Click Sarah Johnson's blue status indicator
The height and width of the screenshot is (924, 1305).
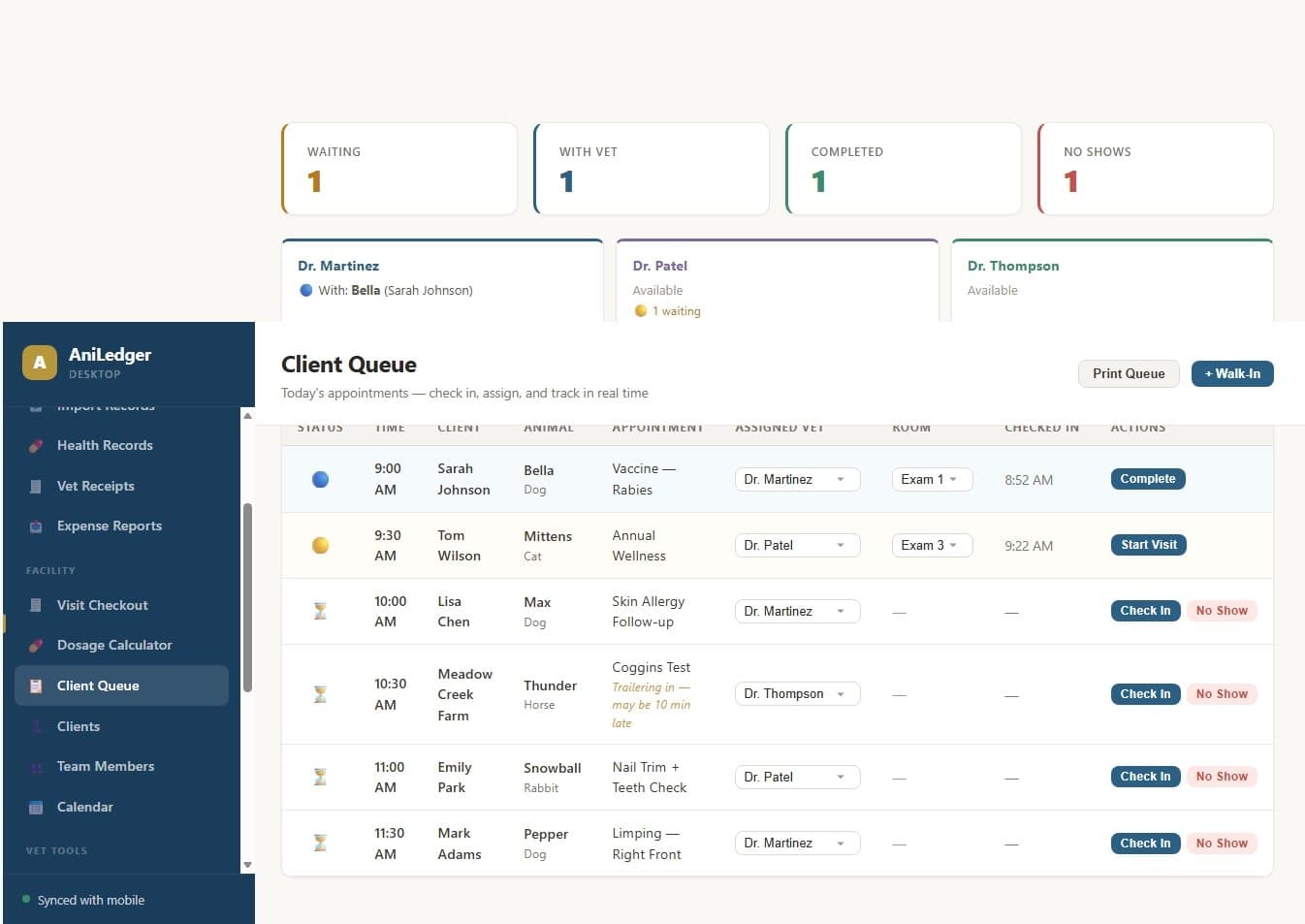320,479
